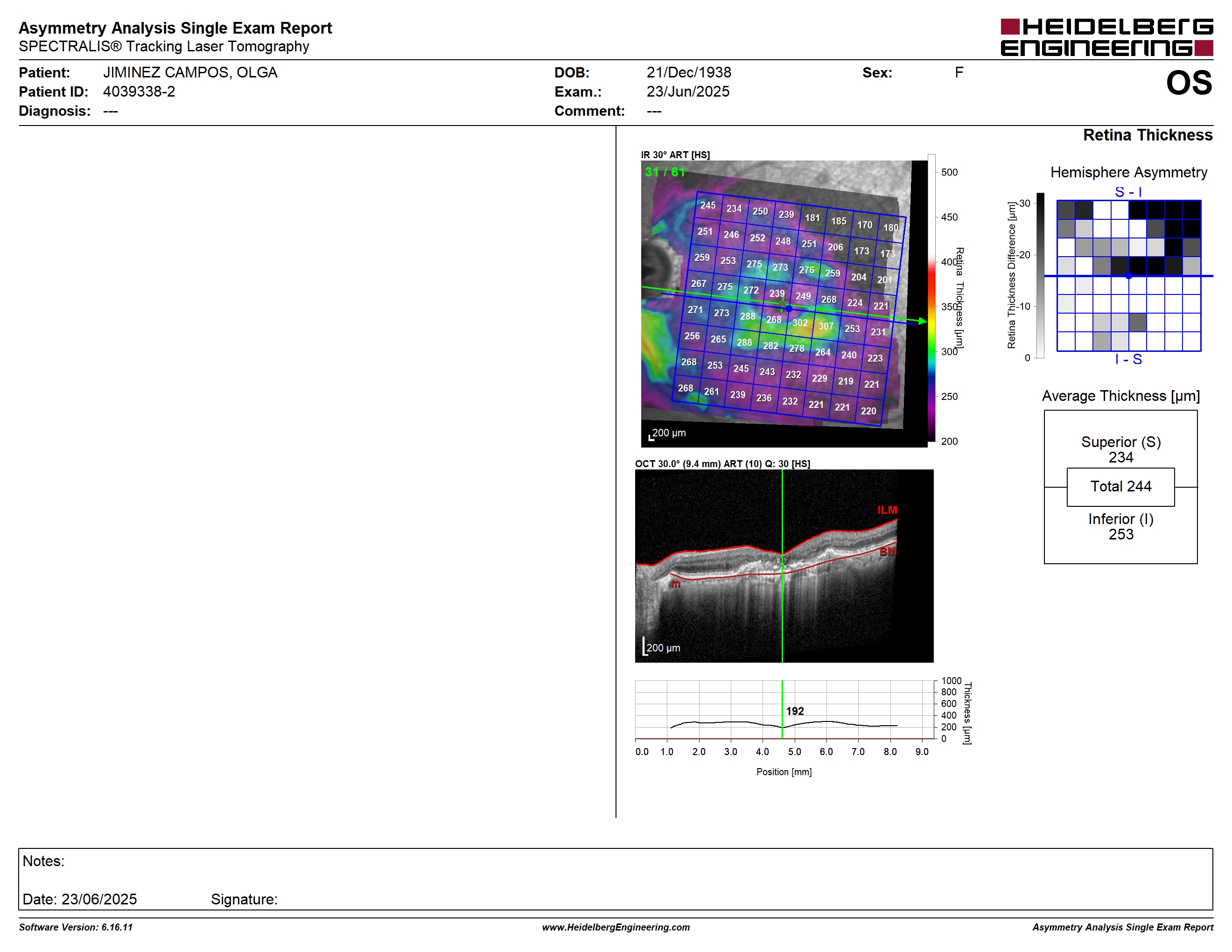
Task: Click the ILM label on the OCT scan
Action: click(x=887, y=510)
